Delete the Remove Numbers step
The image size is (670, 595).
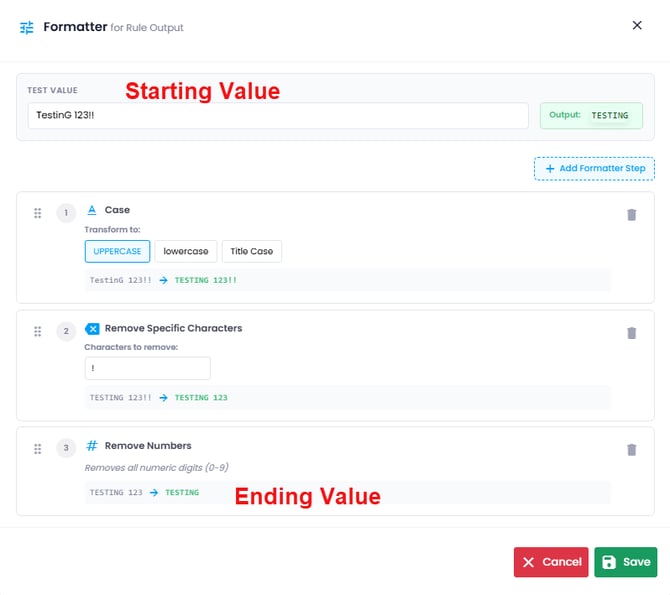pos(631,450)
